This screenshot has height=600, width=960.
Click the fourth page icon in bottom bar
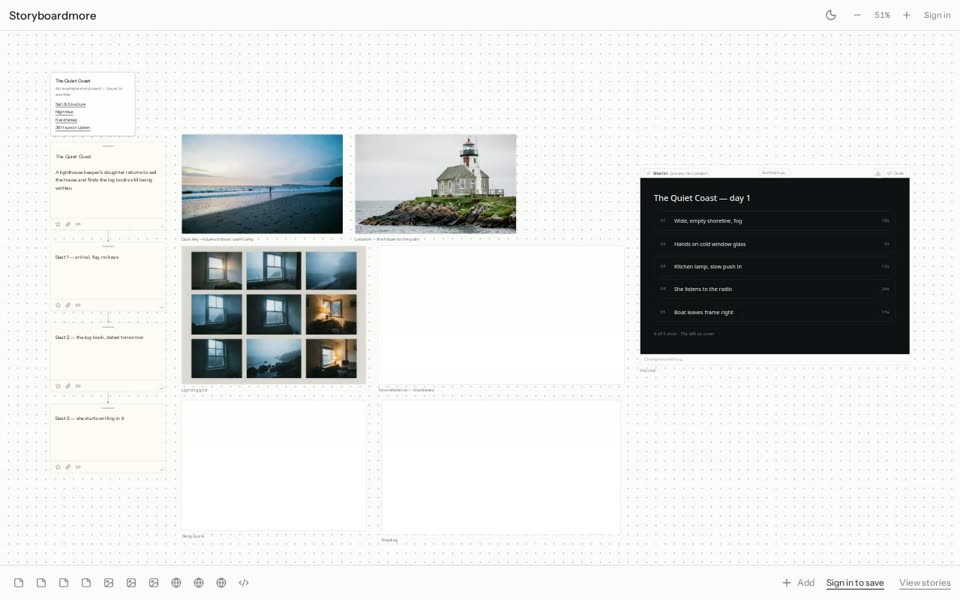[86, 583]
